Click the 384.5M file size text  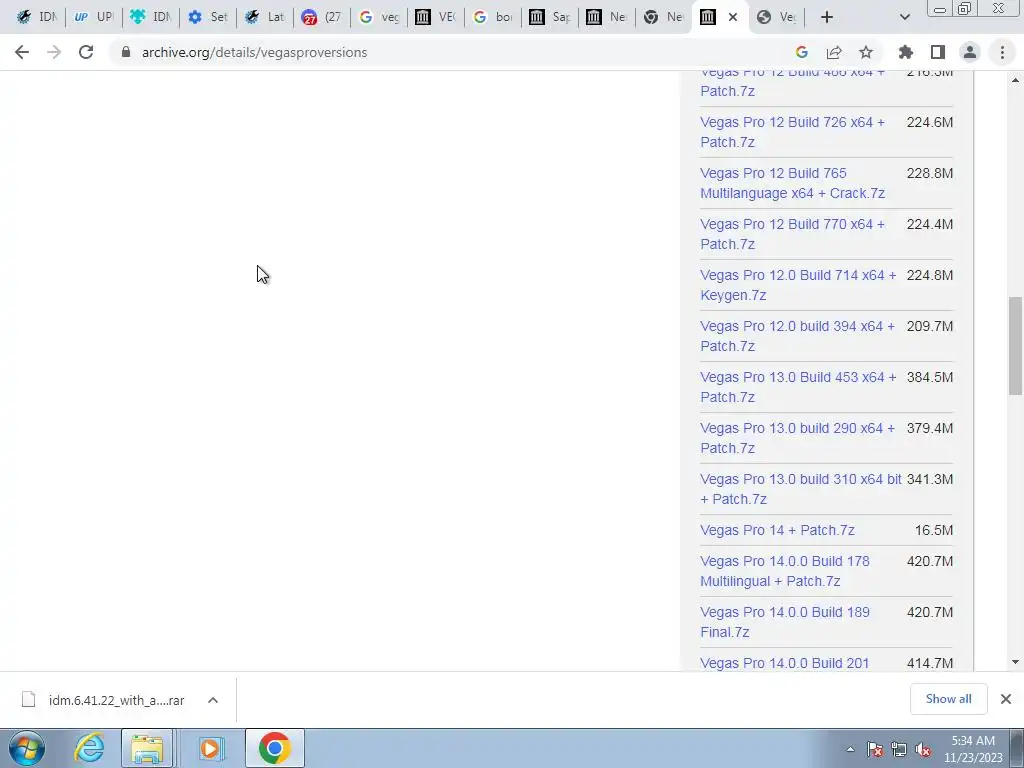(929, 377)
